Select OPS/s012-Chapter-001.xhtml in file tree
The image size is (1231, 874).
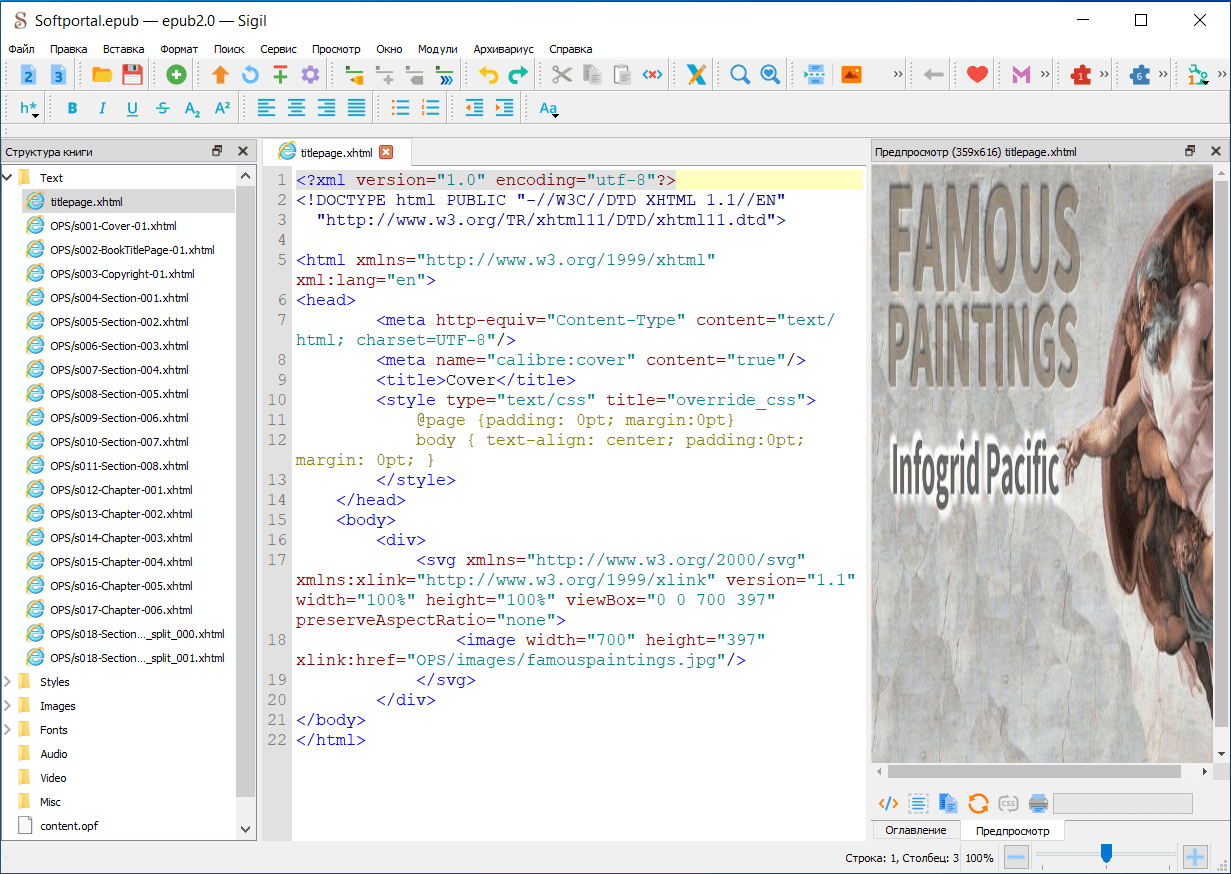121,490
